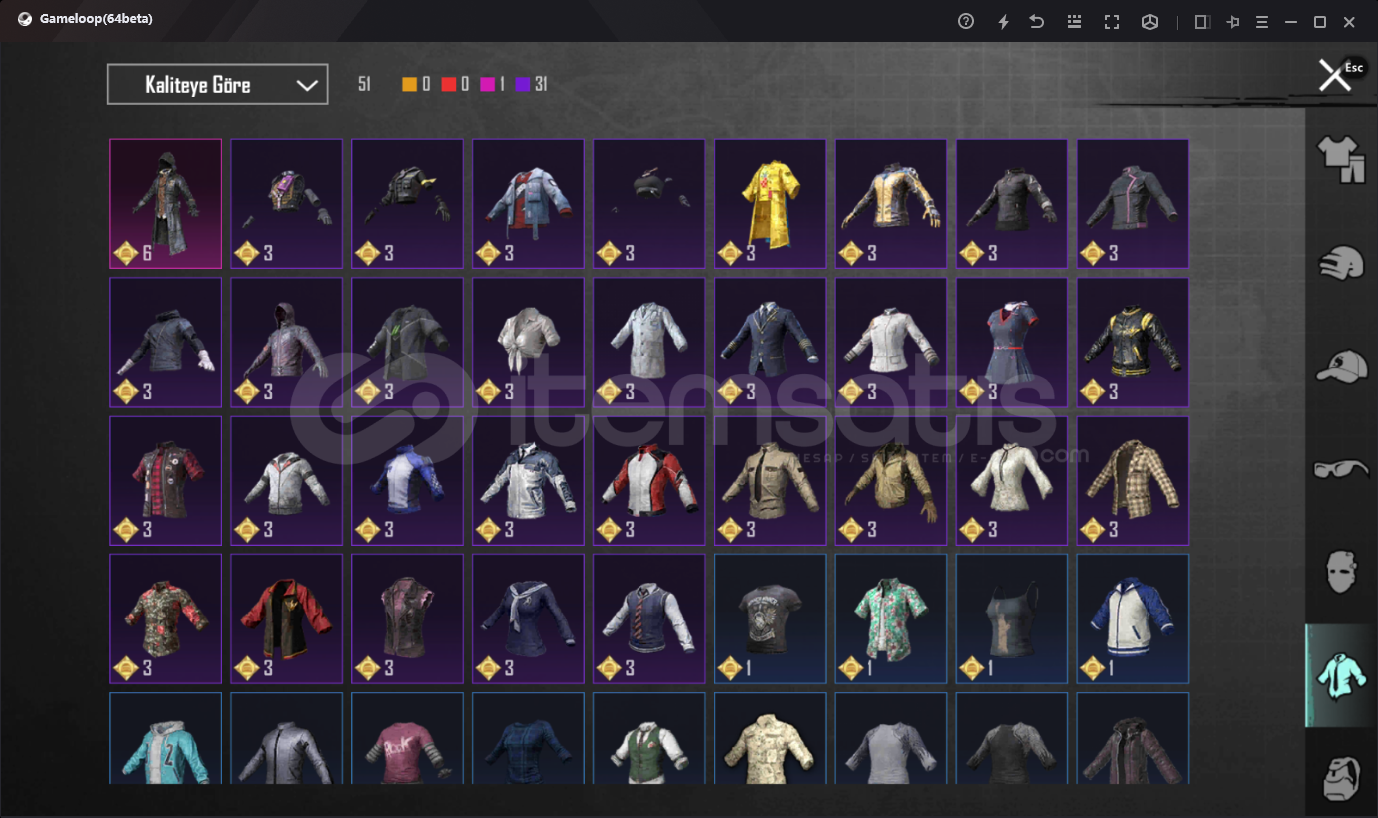Select the khaki shirt with tie
1378x818 pixels.
(x=770, y=481)
